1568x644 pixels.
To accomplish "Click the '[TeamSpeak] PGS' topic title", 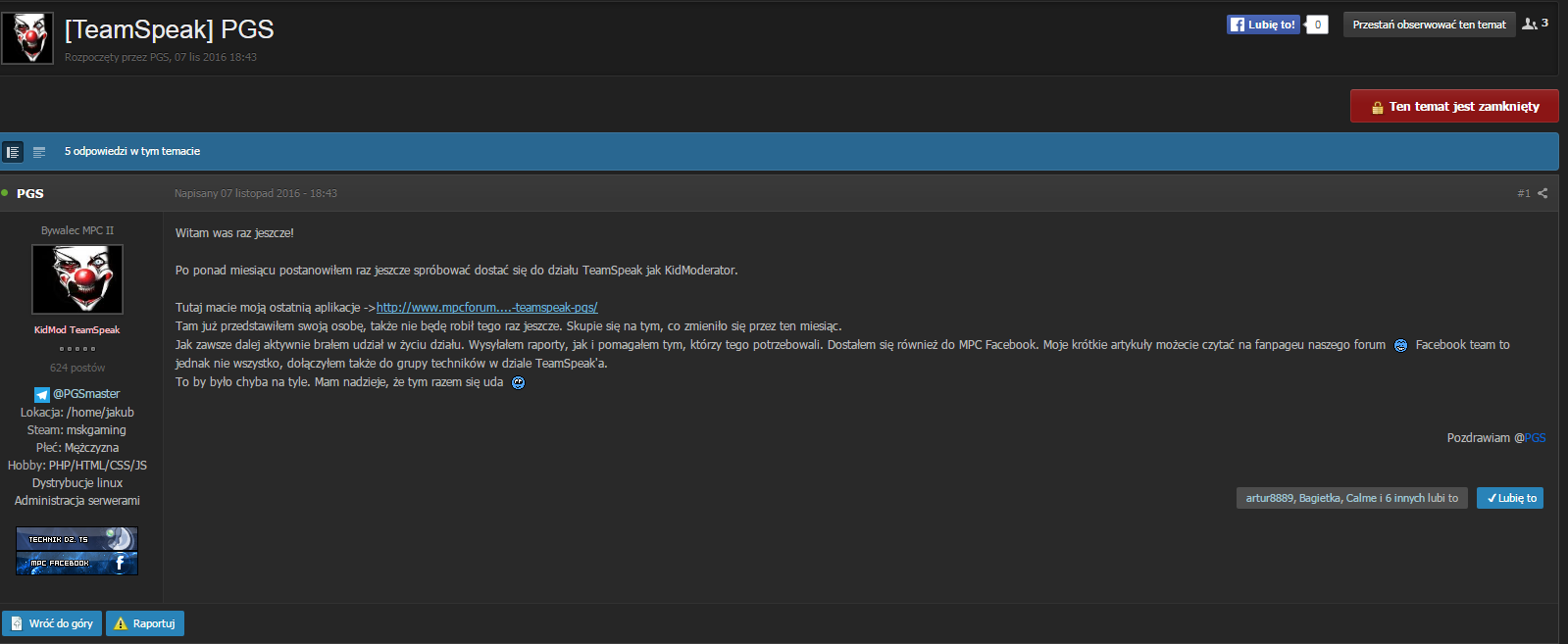I will 170,29.
